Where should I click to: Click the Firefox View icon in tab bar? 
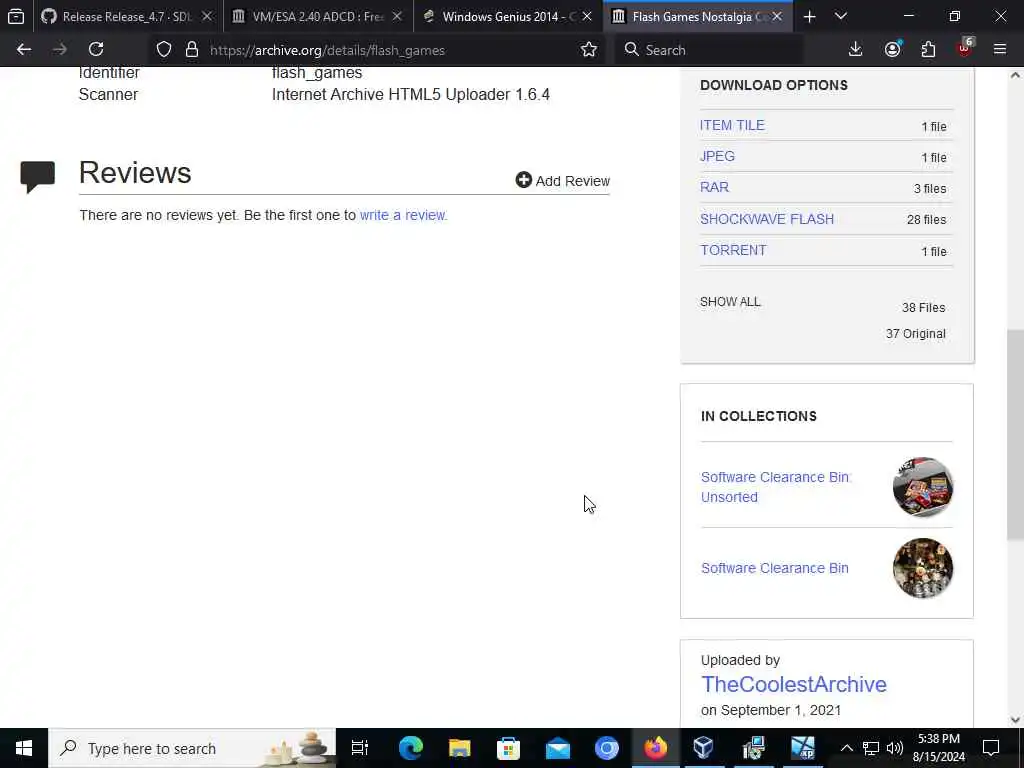16,16
